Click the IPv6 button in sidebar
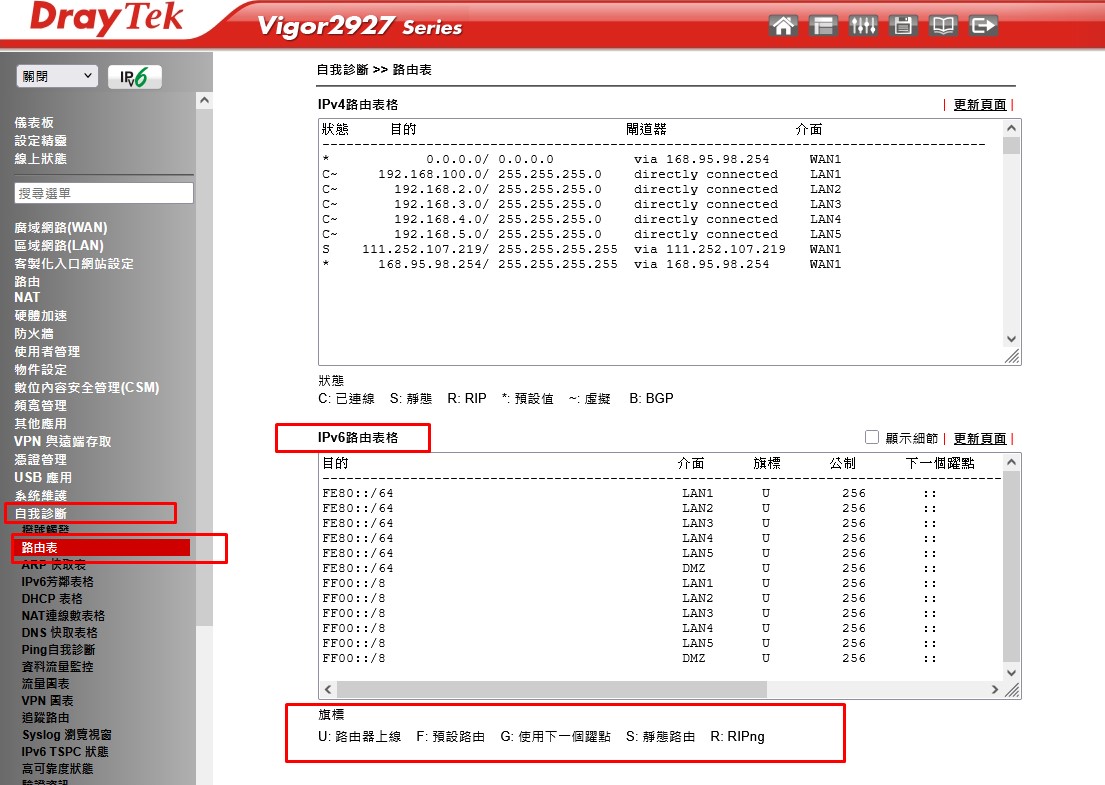The image size is (1105, 785). (134, 77)
